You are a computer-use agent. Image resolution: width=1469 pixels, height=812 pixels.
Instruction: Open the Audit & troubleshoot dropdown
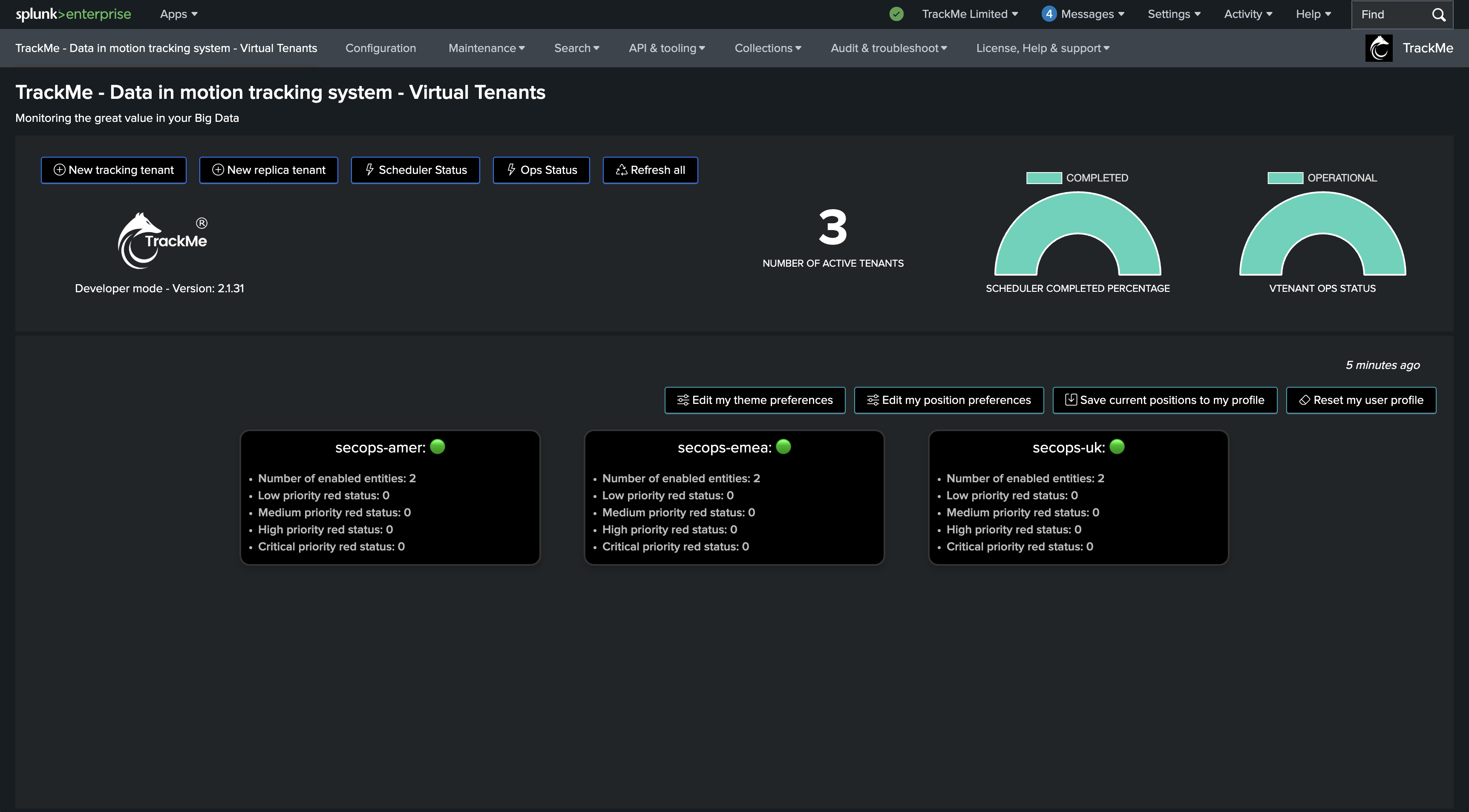pos(888,48)
